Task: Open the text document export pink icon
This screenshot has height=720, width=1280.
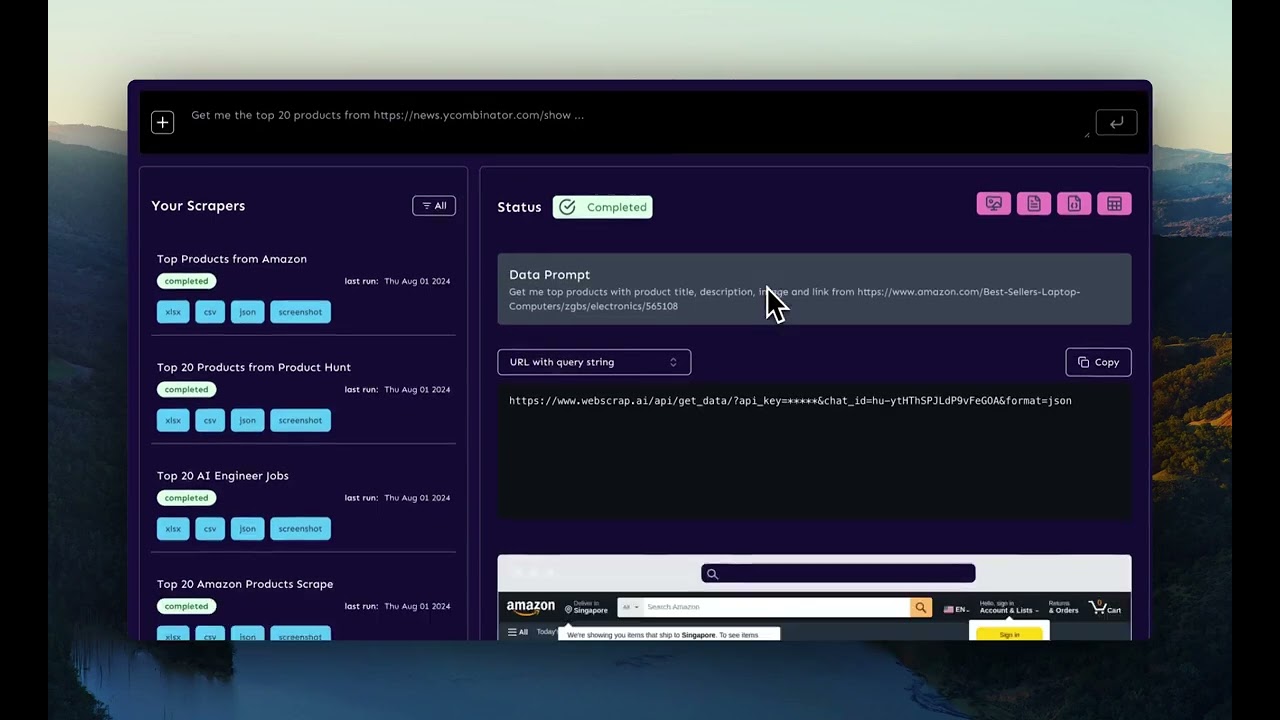Action: tap(1034, 204)
